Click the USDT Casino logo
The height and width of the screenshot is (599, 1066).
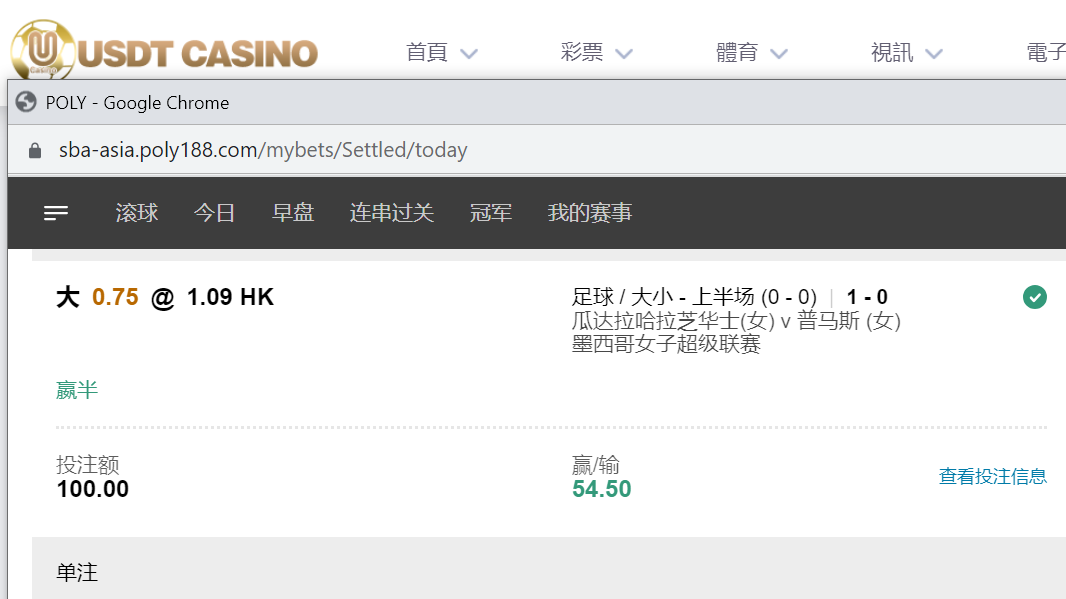(x=164, y=50)
